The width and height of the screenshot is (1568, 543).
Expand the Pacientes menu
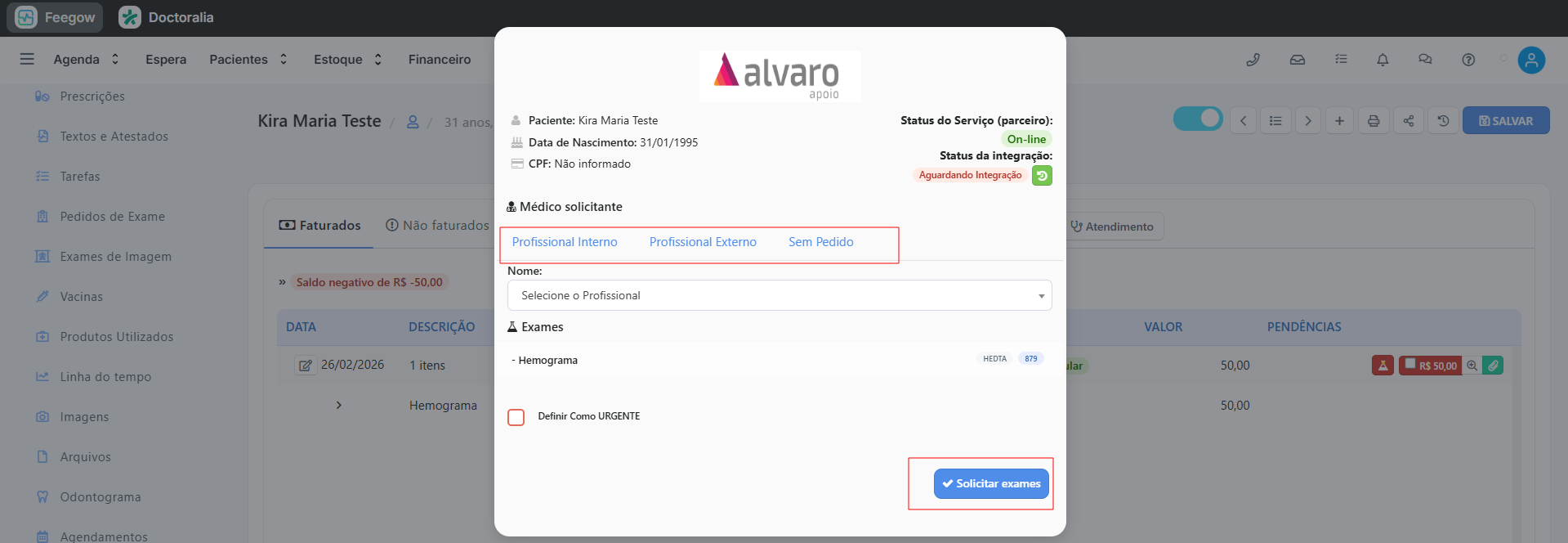tap(248, 59)
